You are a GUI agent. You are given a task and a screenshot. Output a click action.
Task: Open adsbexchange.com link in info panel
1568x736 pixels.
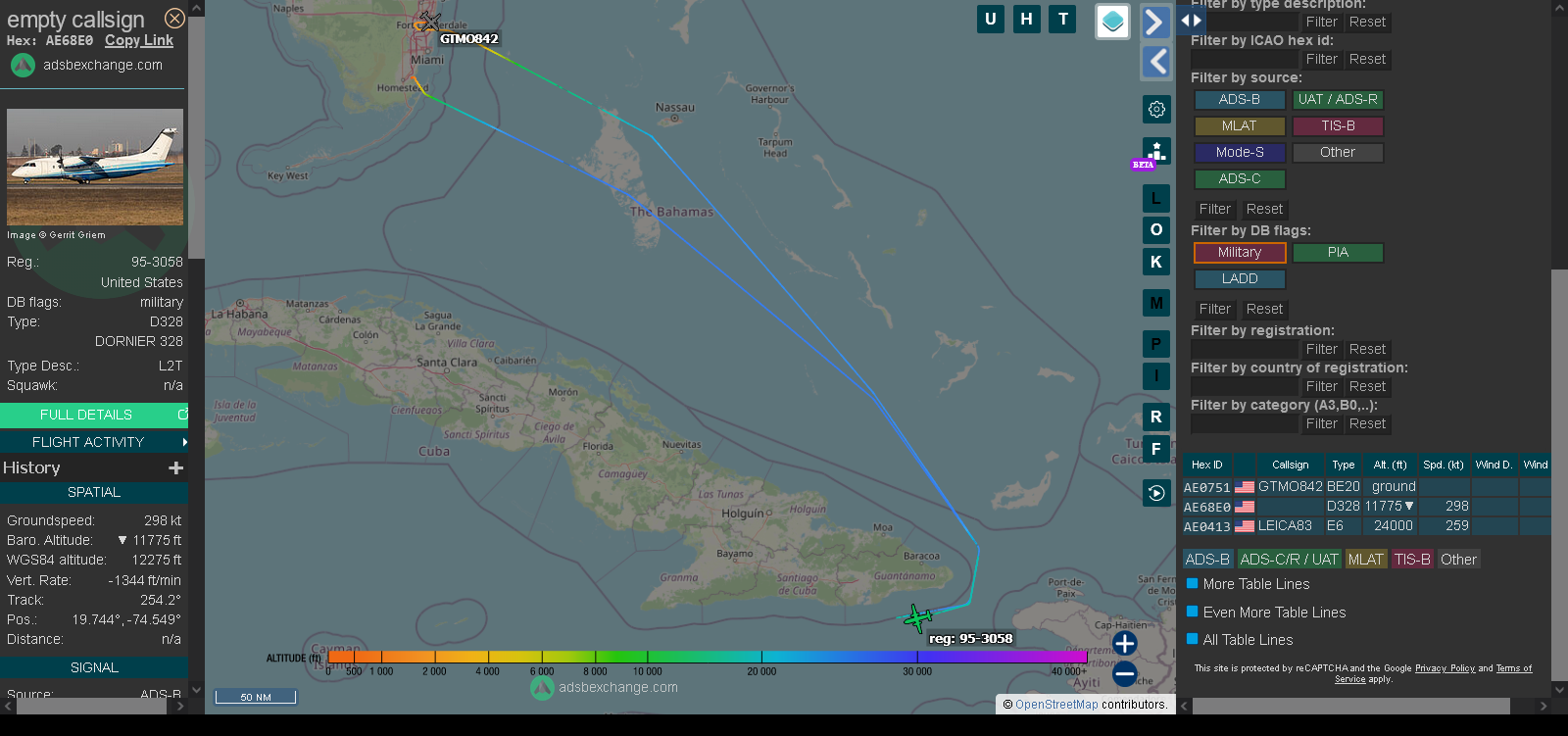[x=103, y=65]
